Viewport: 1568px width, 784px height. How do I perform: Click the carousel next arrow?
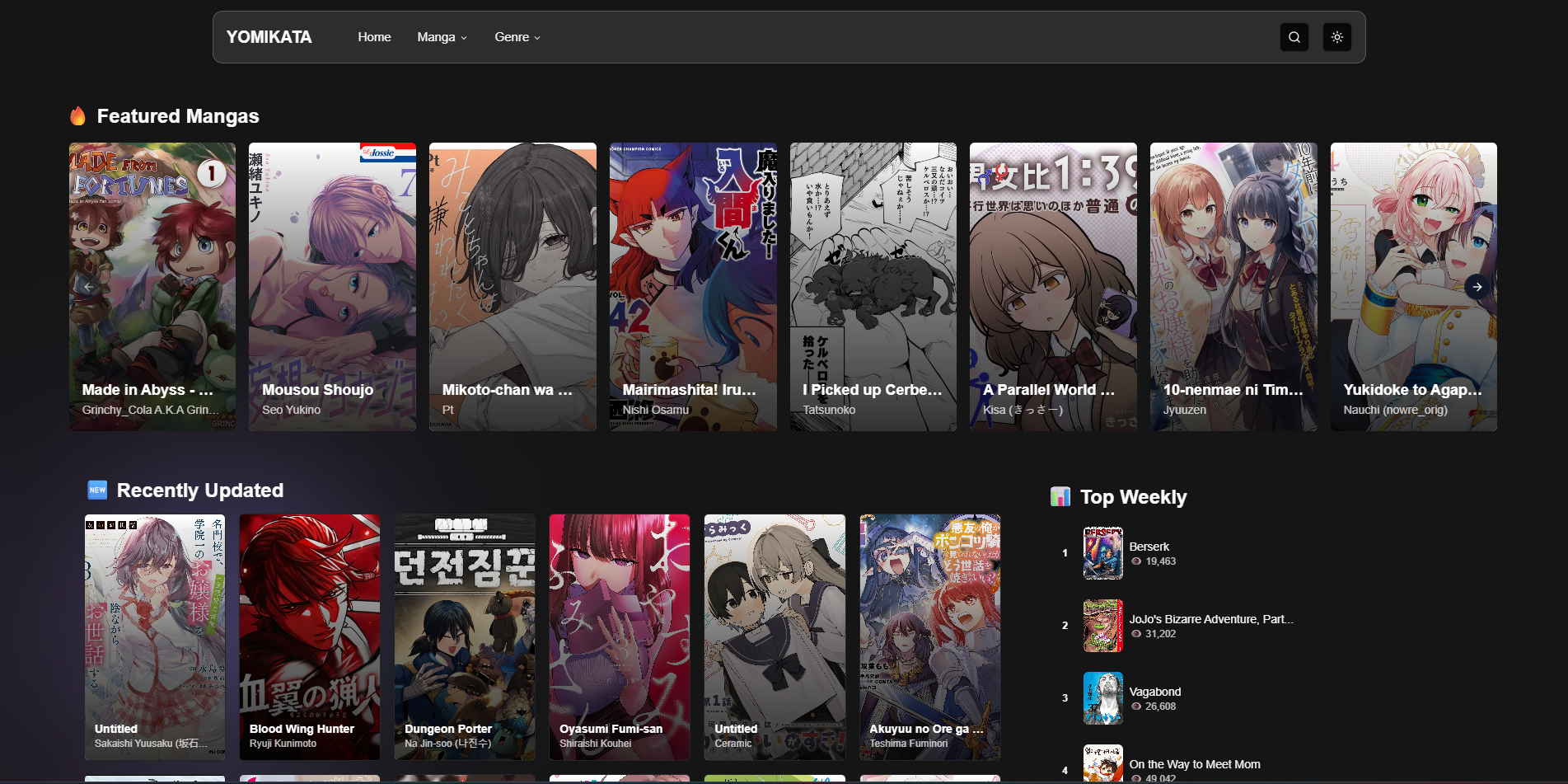pos(1477,287)
